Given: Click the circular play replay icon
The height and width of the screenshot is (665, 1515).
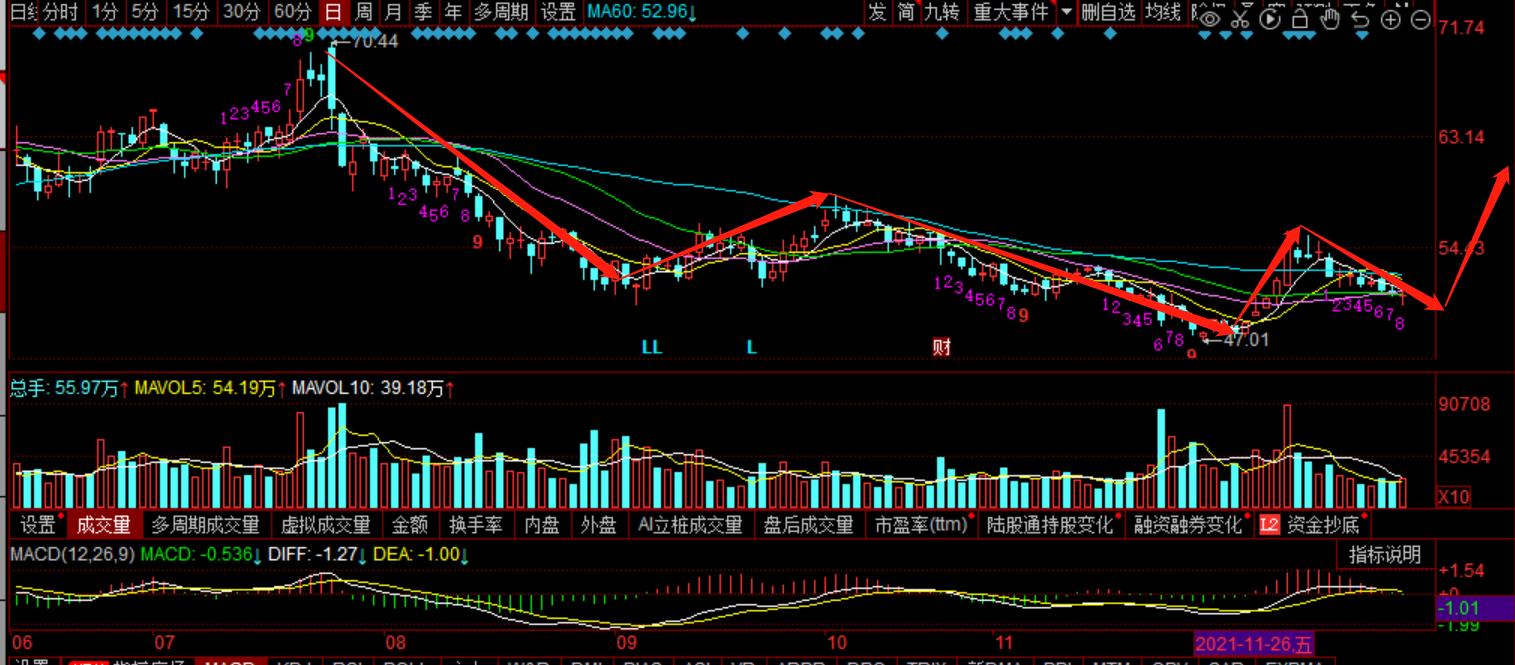Looking at the screenshot, I should click(x=1271, y=17).
